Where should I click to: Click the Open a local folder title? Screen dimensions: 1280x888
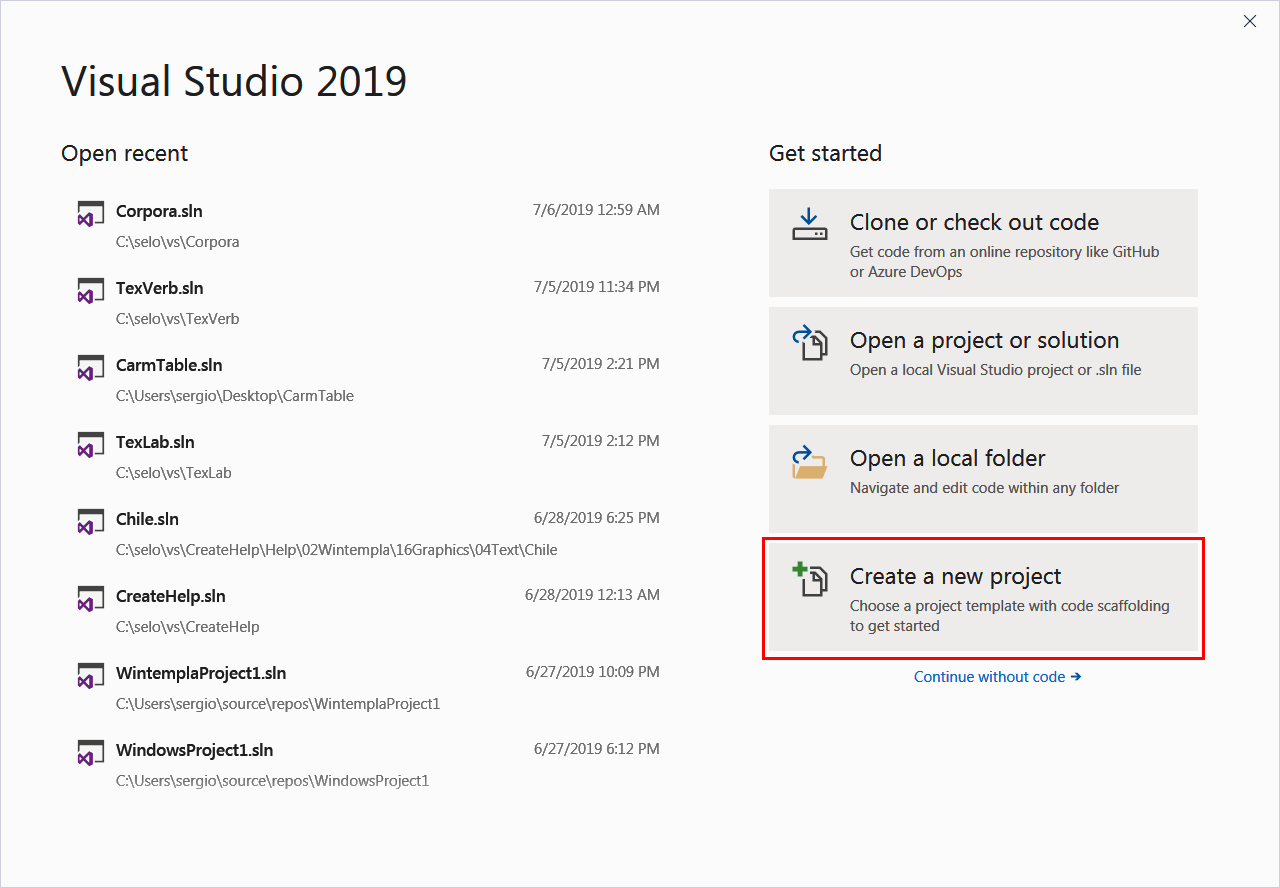pos(947,458)
